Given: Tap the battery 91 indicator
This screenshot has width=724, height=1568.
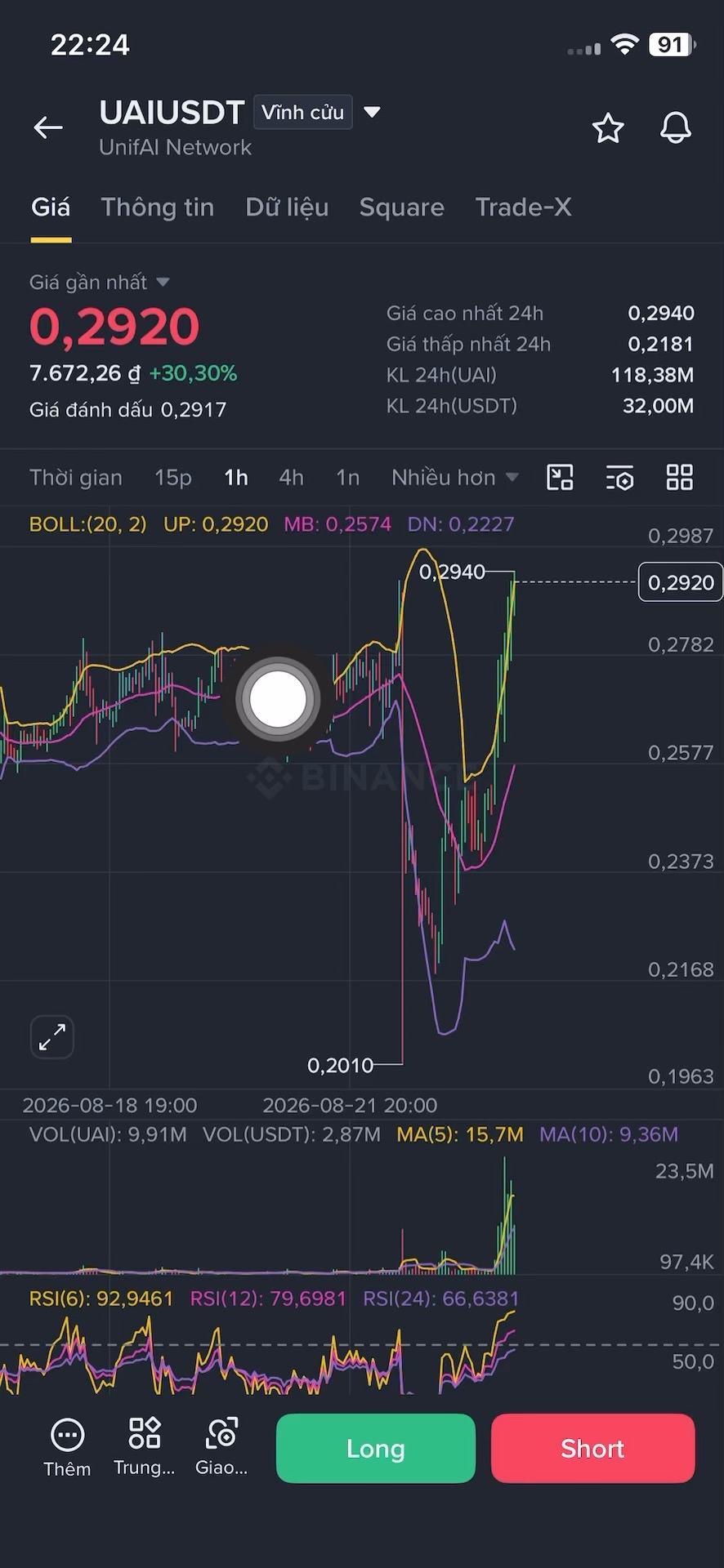Looking at the screenshot, I should point(673,45).
